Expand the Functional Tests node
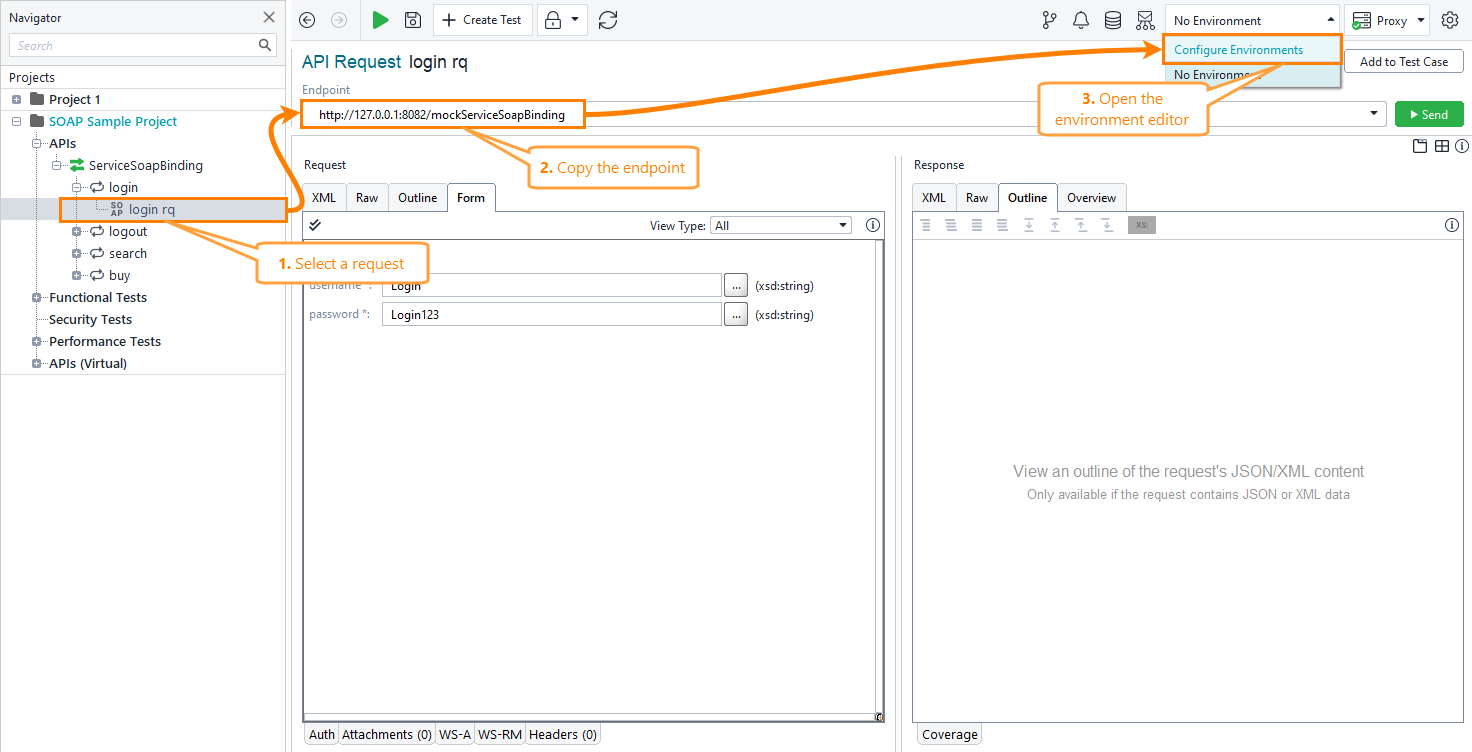The image size is (1472, 752). point(37,298)
